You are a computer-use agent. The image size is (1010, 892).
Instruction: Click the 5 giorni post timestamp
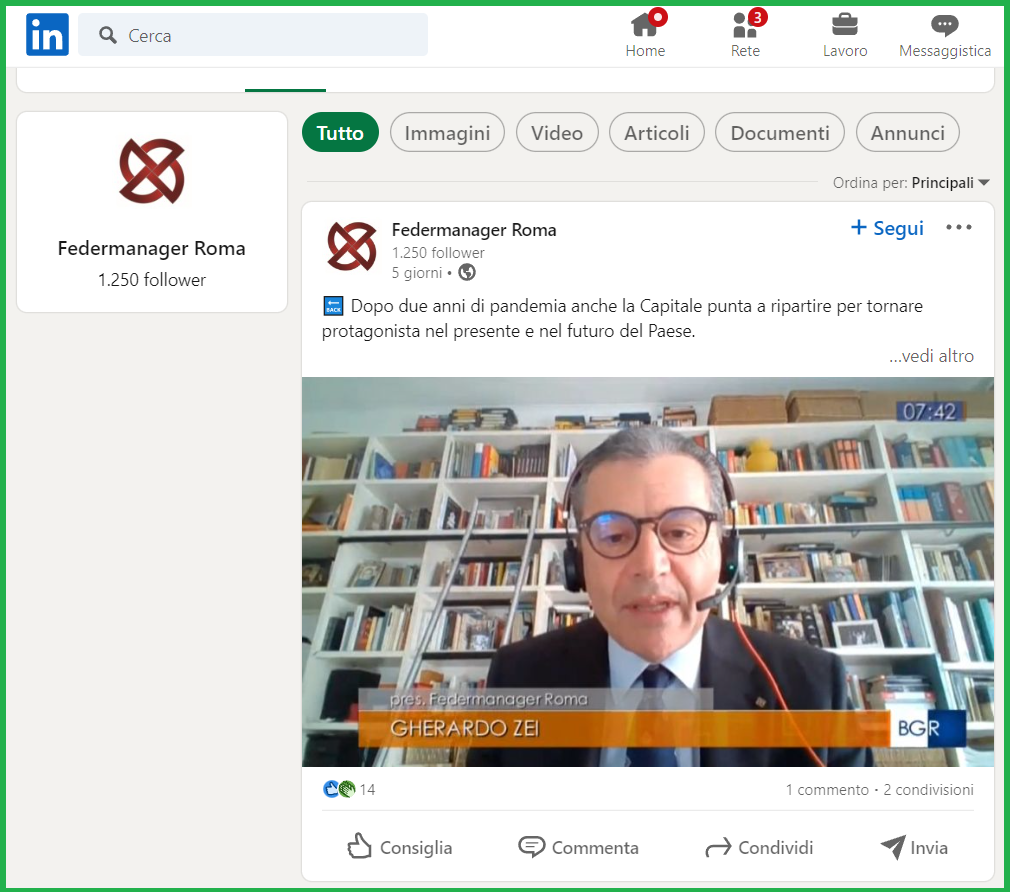(x=417, y=273)
